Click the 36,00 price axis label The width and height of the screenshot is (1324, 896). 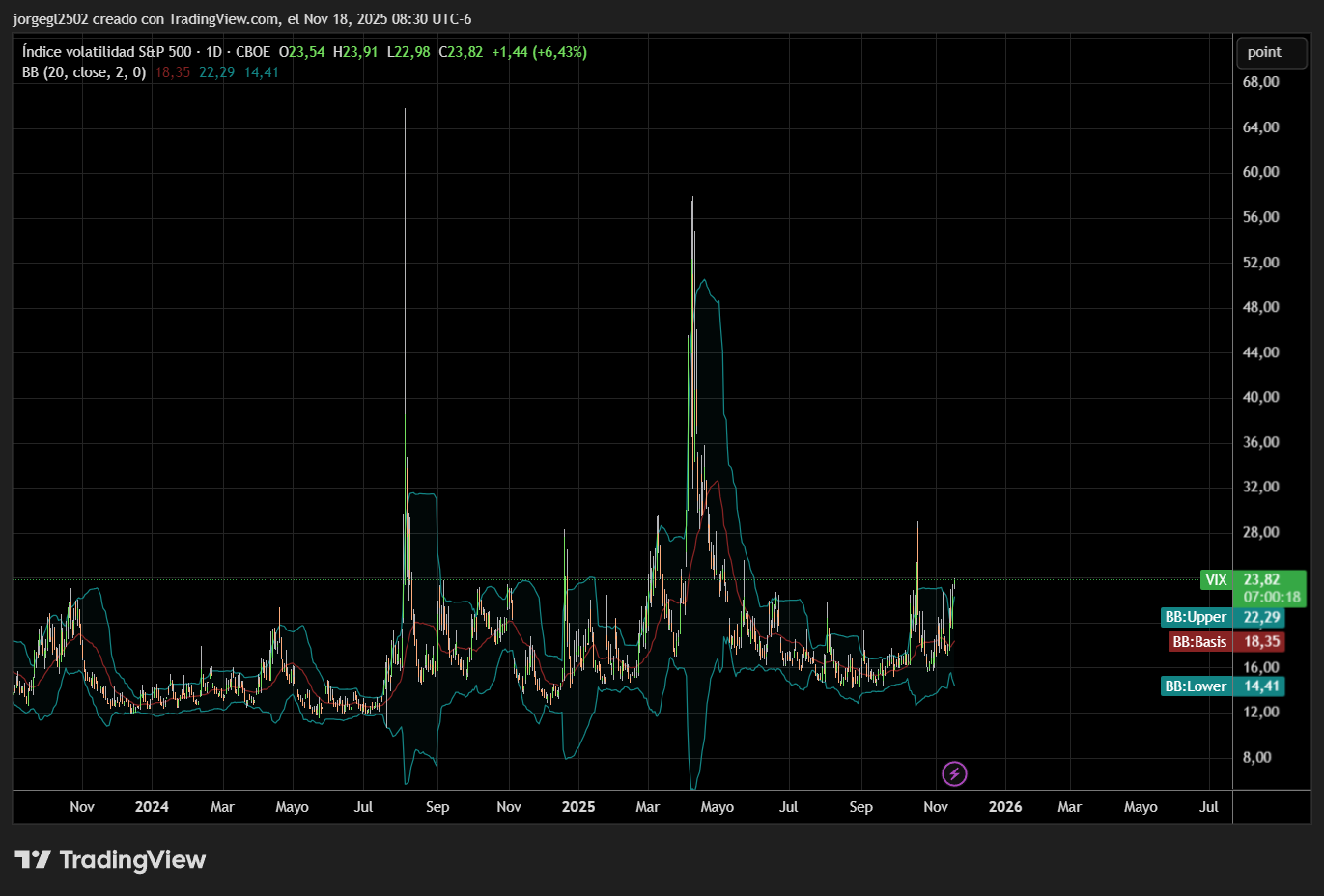coord(1260,442)
